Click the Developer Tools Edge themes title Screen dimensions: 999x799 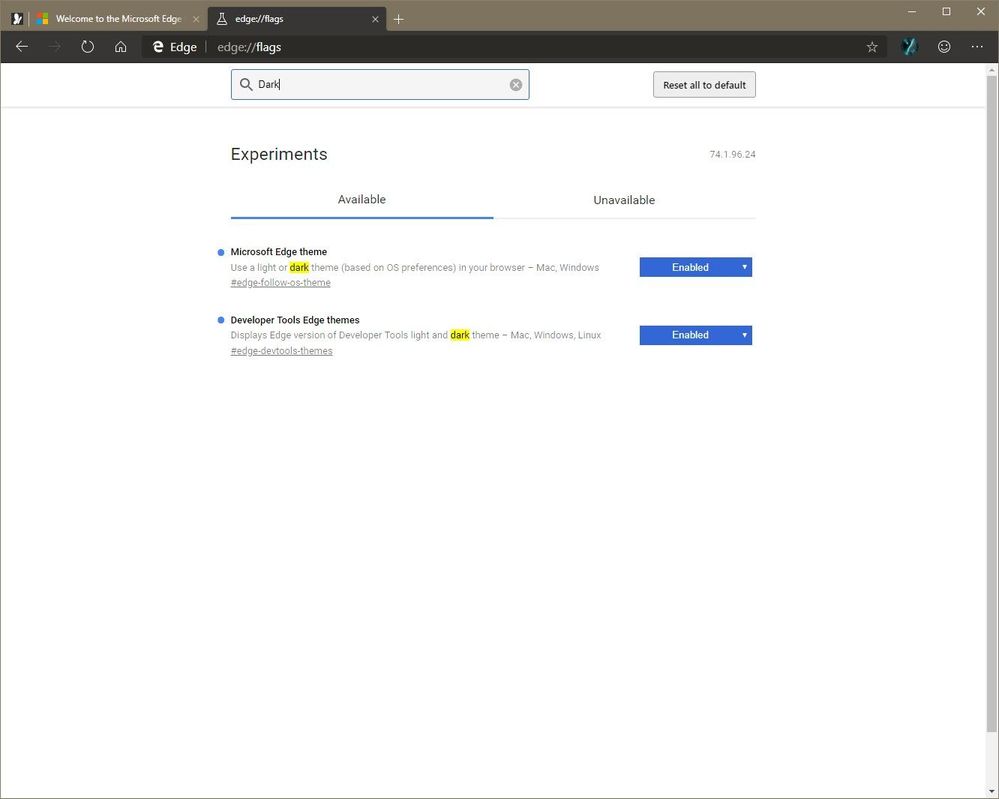[295, 320]
